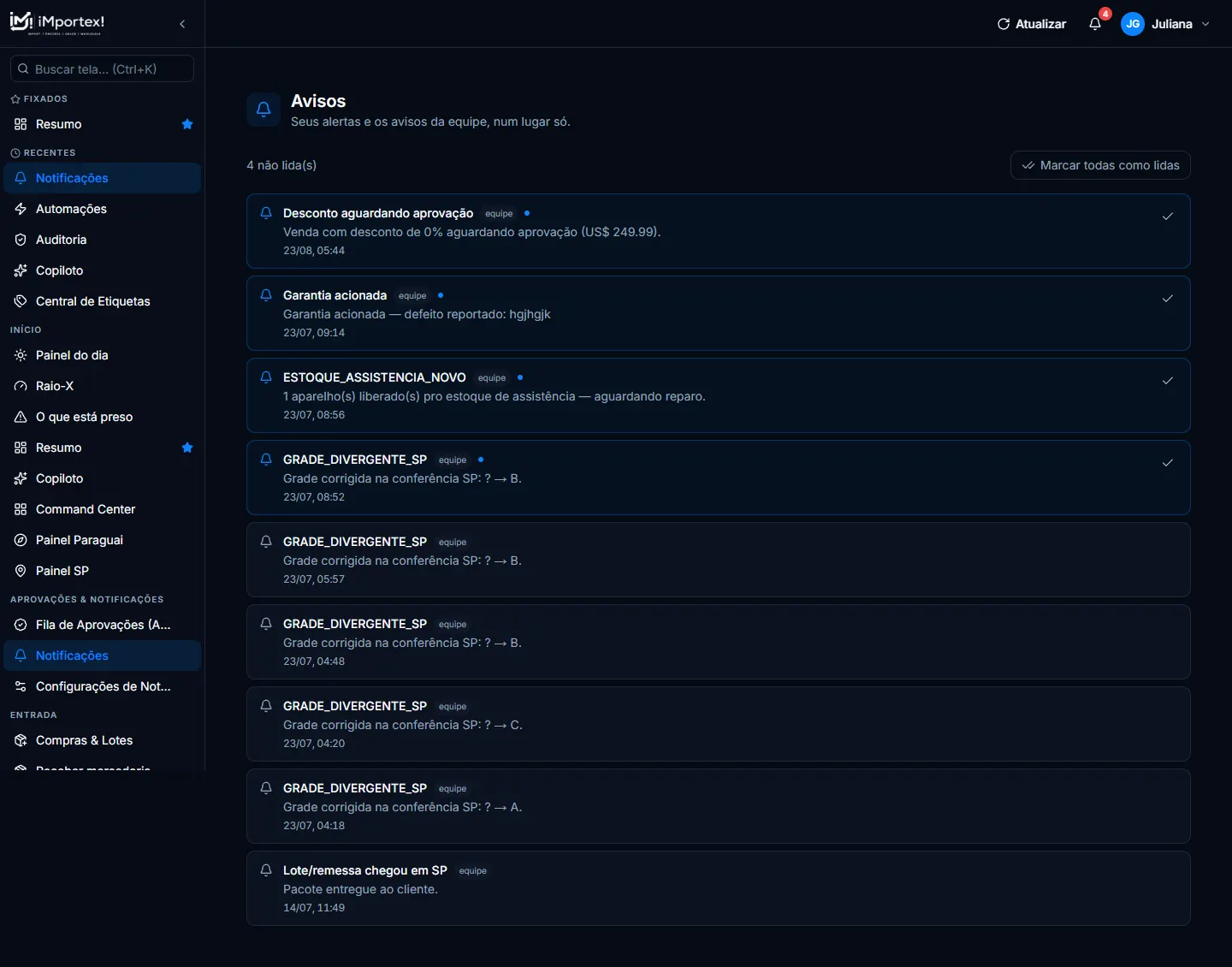Open Automações in the sidebar
The width and height of the screenshot is (1232, 967).
click(103, 209)
